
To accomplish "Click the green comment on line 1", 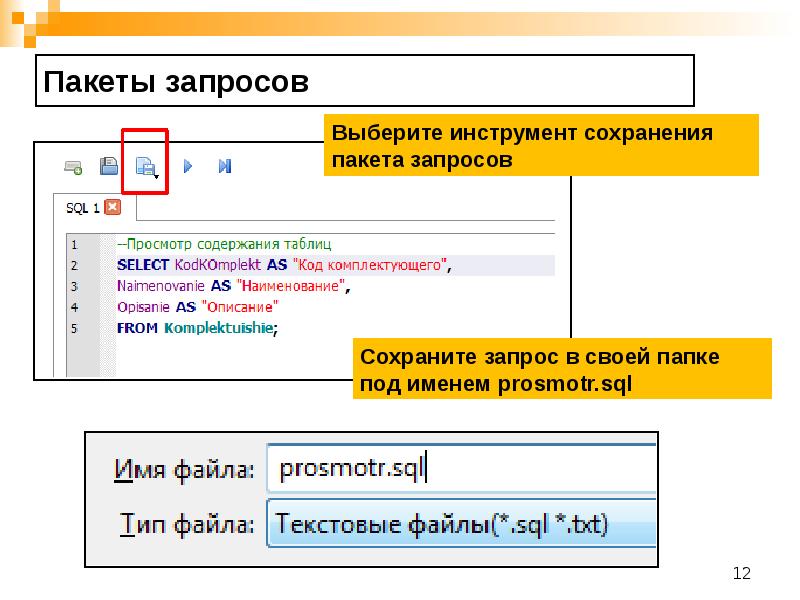I will pos(231,244).
